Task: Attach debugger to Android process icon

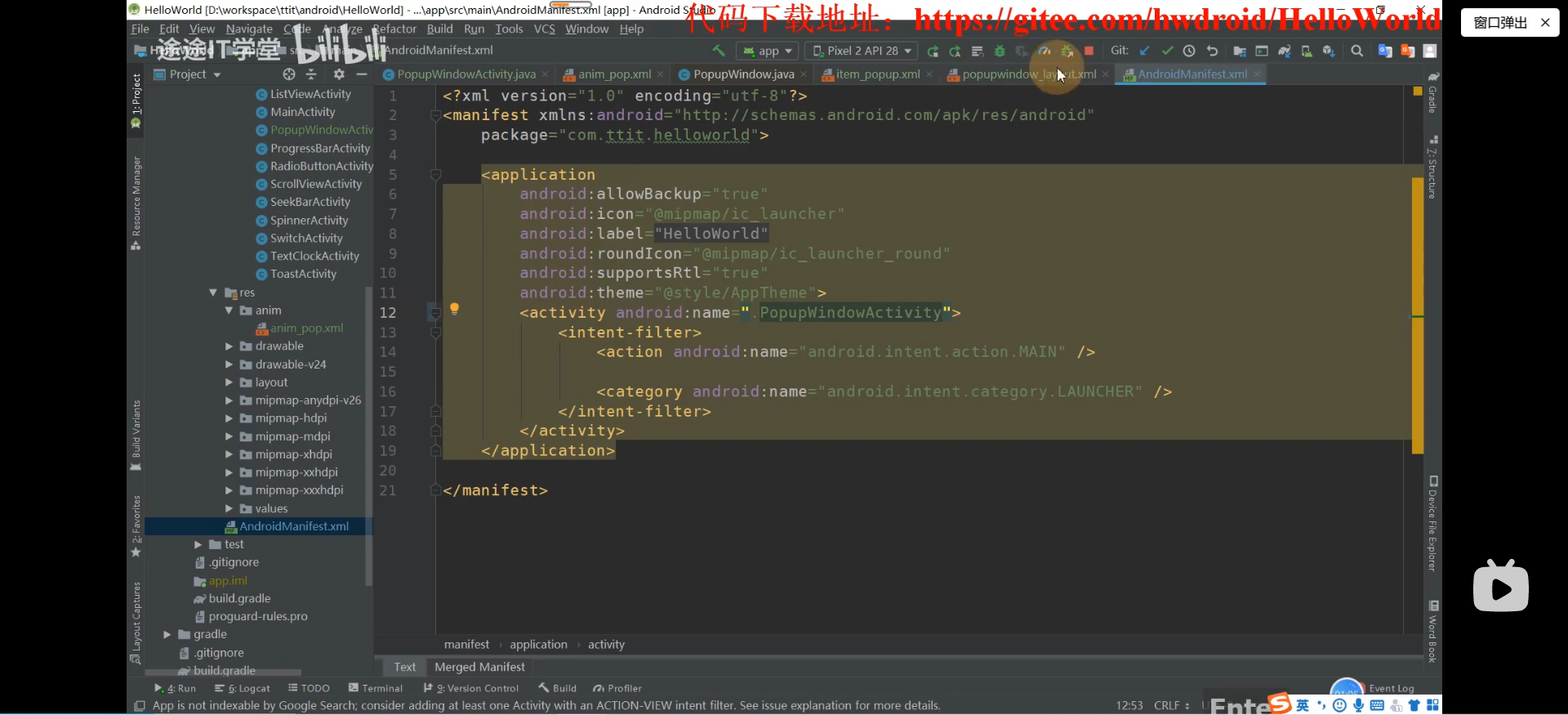Action: tap(1067, 51)
